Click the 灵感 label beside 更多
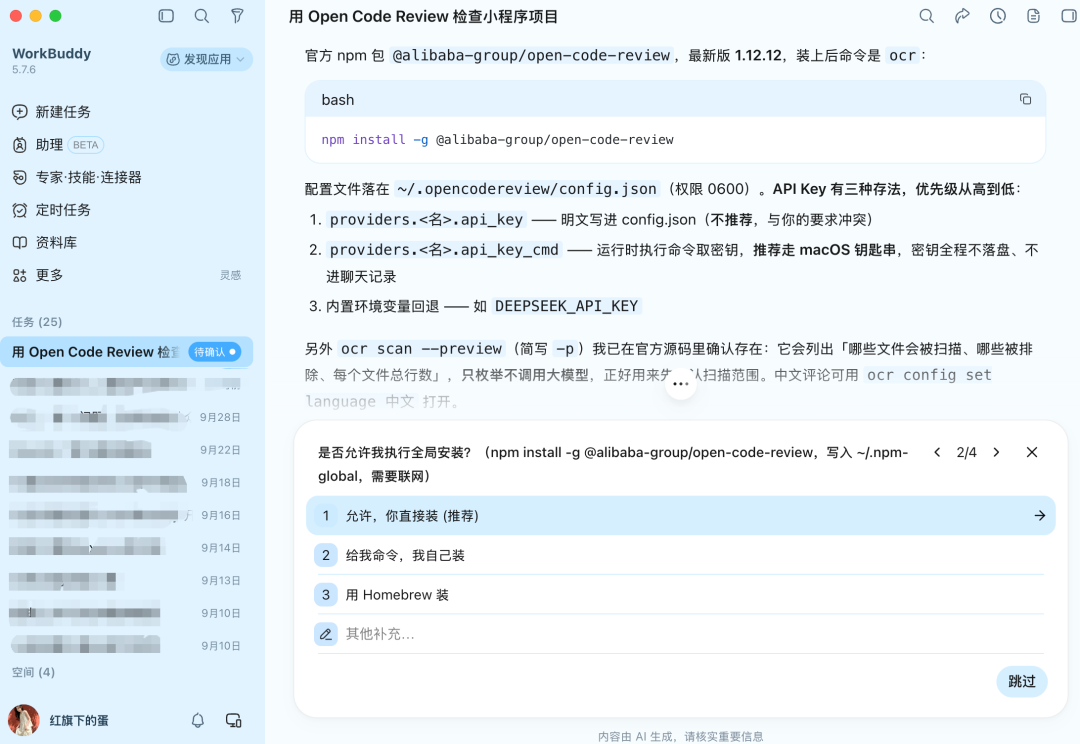Viewport: 1080px width, 744px height. pos(230,276)
